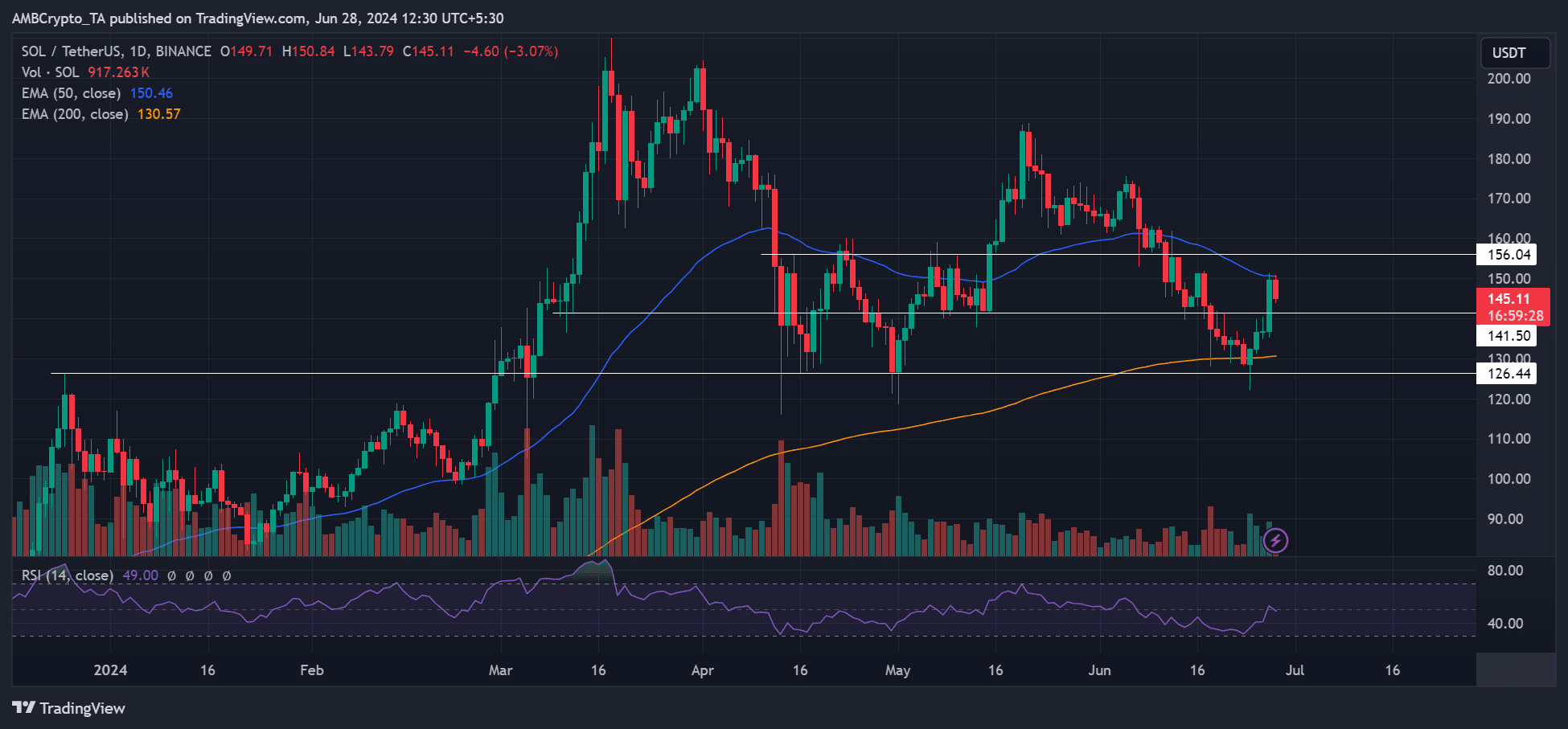Click the EMA 200 value 130.57
The image size is (1568, 729).
(159, 114)
